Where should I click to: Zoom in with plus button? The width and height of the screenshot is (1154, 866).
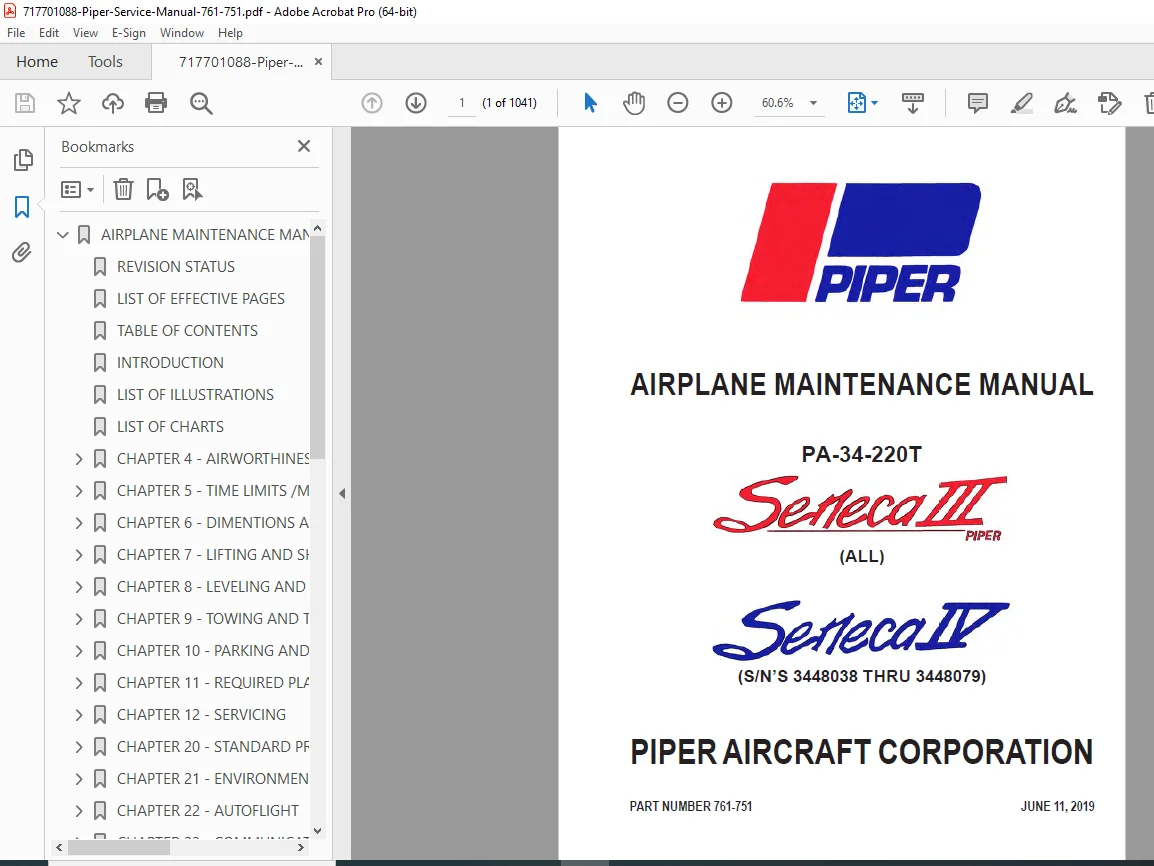(x=721, y=103)
